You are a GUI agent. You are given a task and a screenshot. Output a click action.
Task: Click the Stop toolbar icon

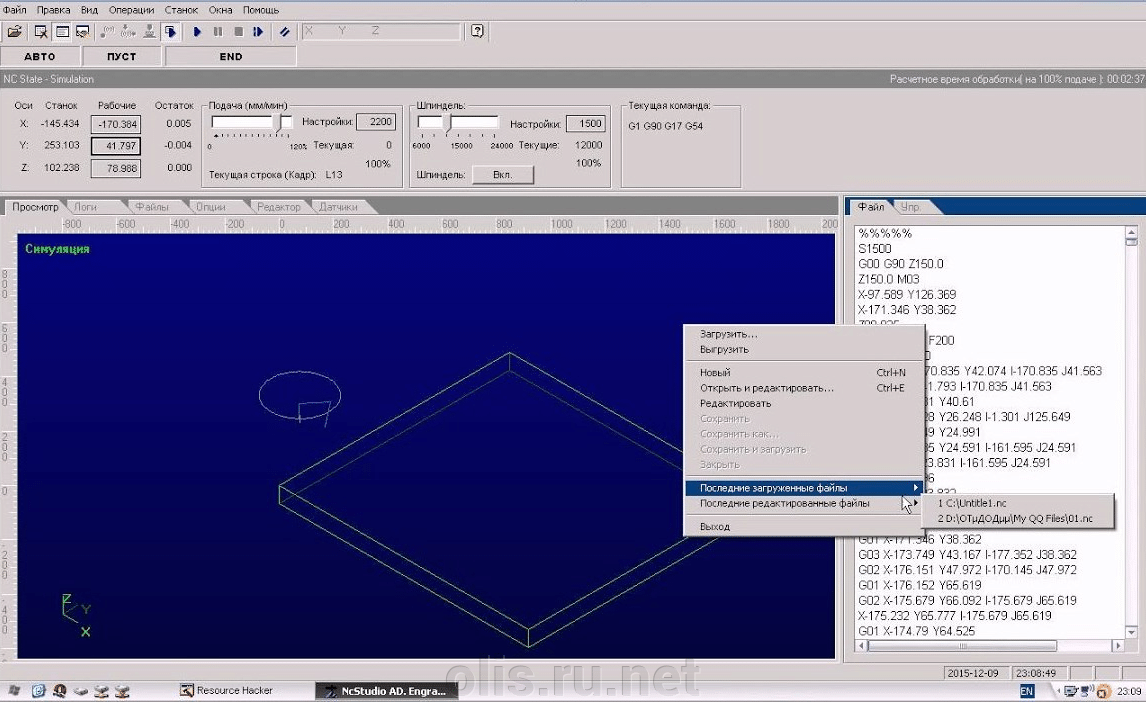[x=238, y=32]
